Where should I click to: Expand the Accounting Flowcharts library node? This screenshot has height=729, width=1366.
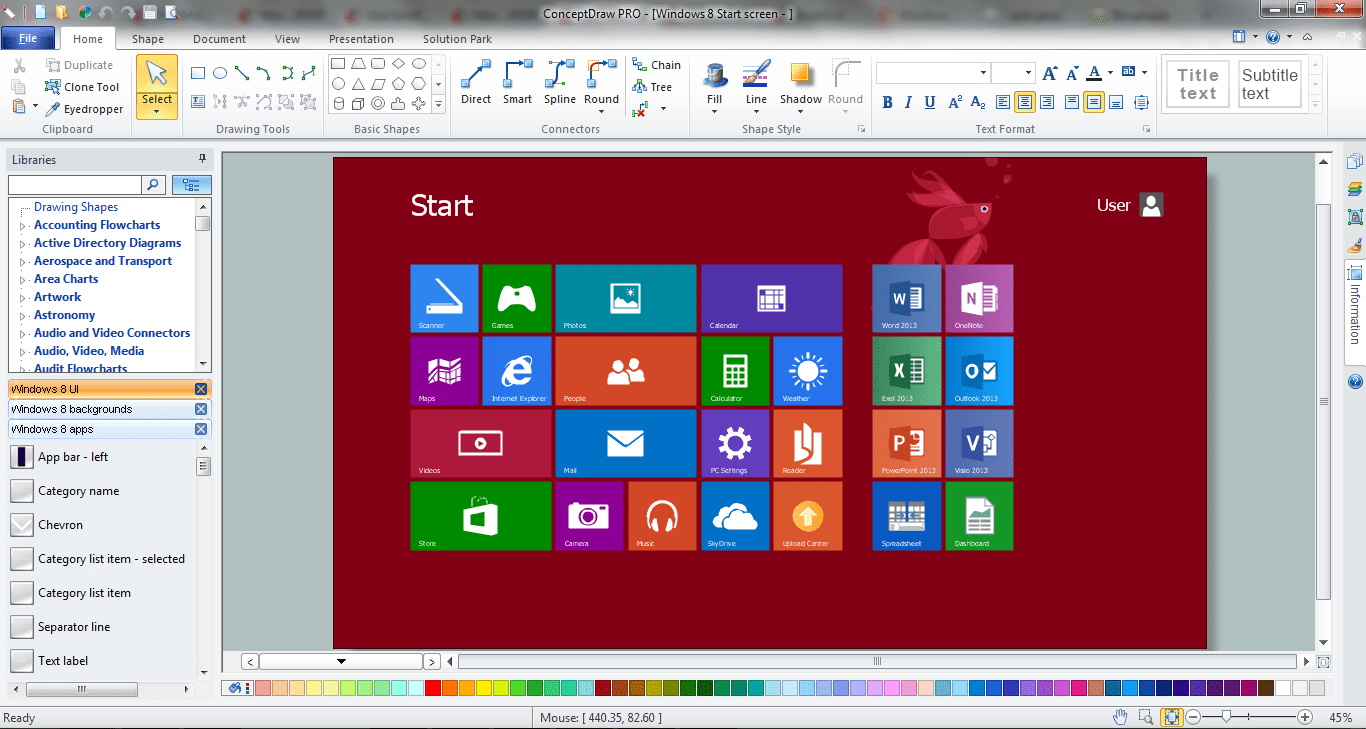coord(22,226)
